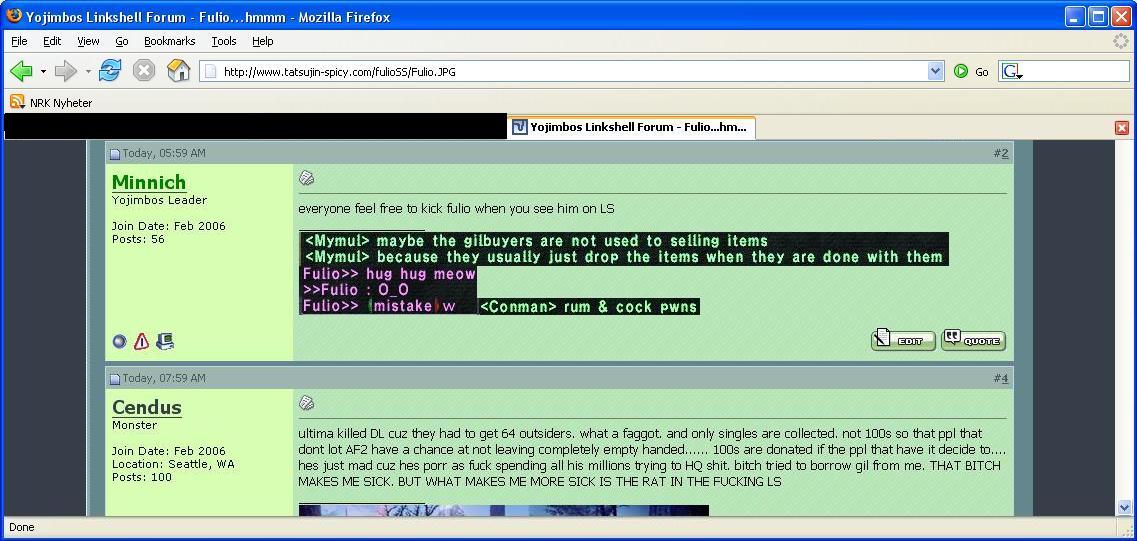
Task: Click the Stop loading icon
Action: coord(144,71)
